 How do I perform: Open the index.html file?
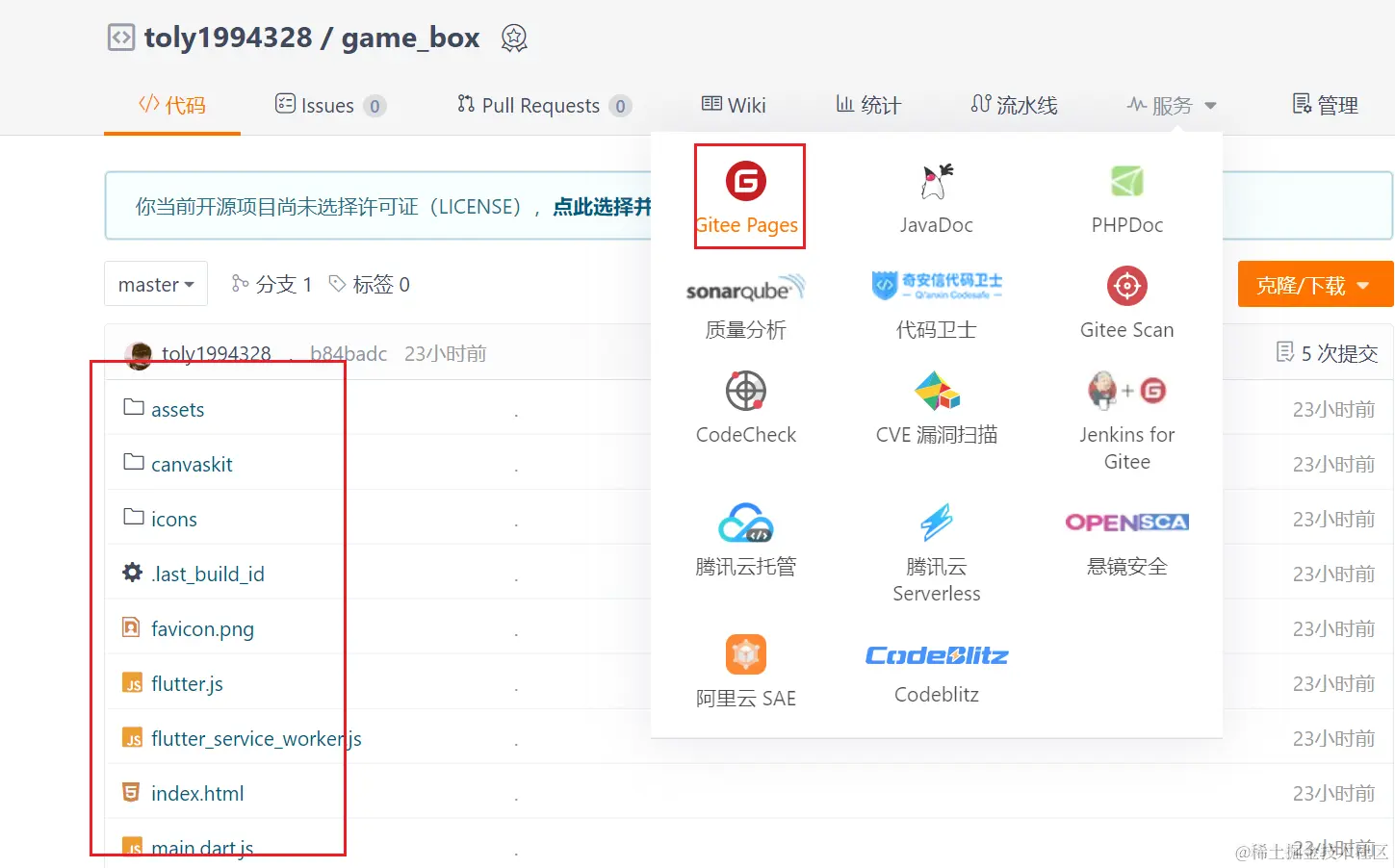pyautogui.click(x=197, y=793)
